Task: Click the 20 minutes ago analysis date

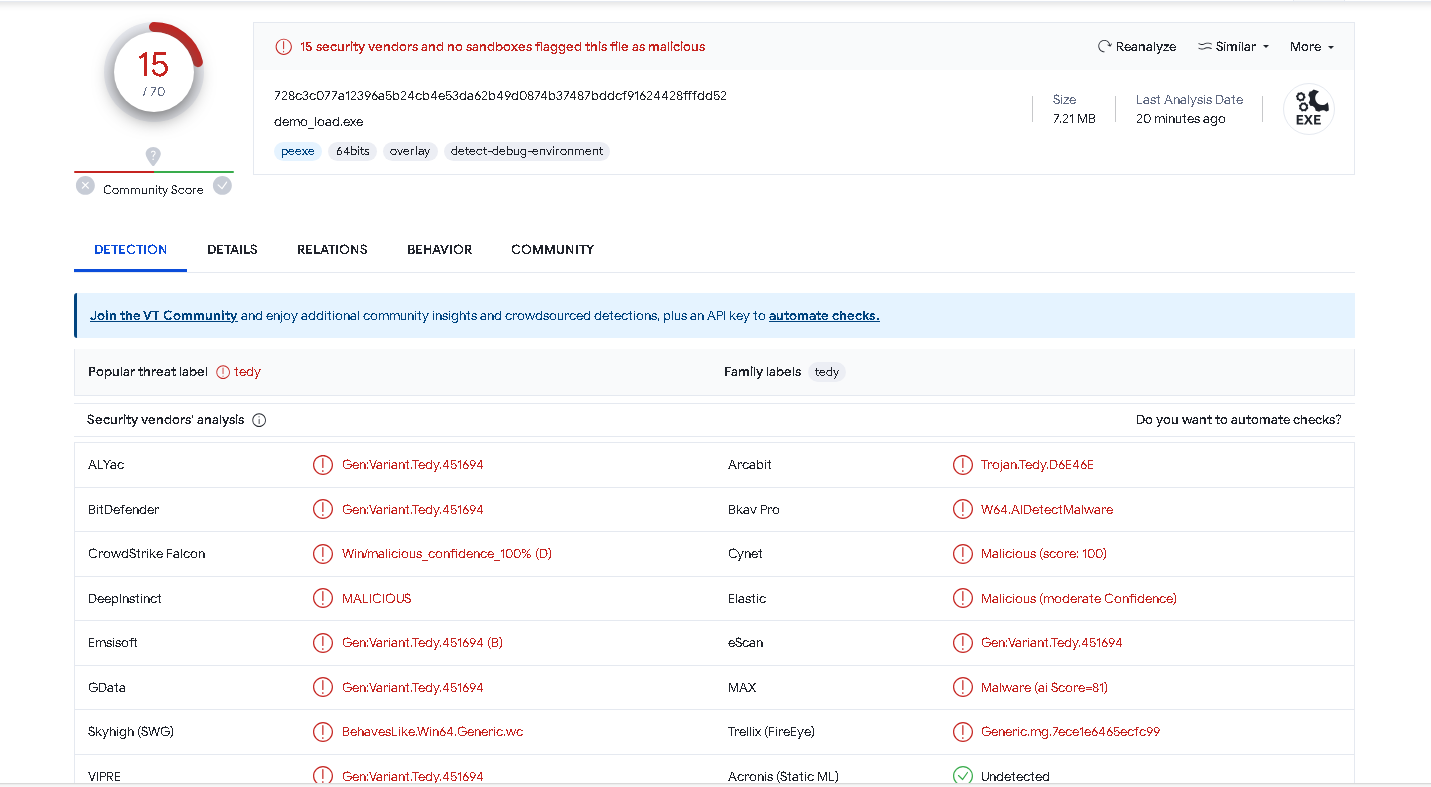Action: coord(1180,119)
